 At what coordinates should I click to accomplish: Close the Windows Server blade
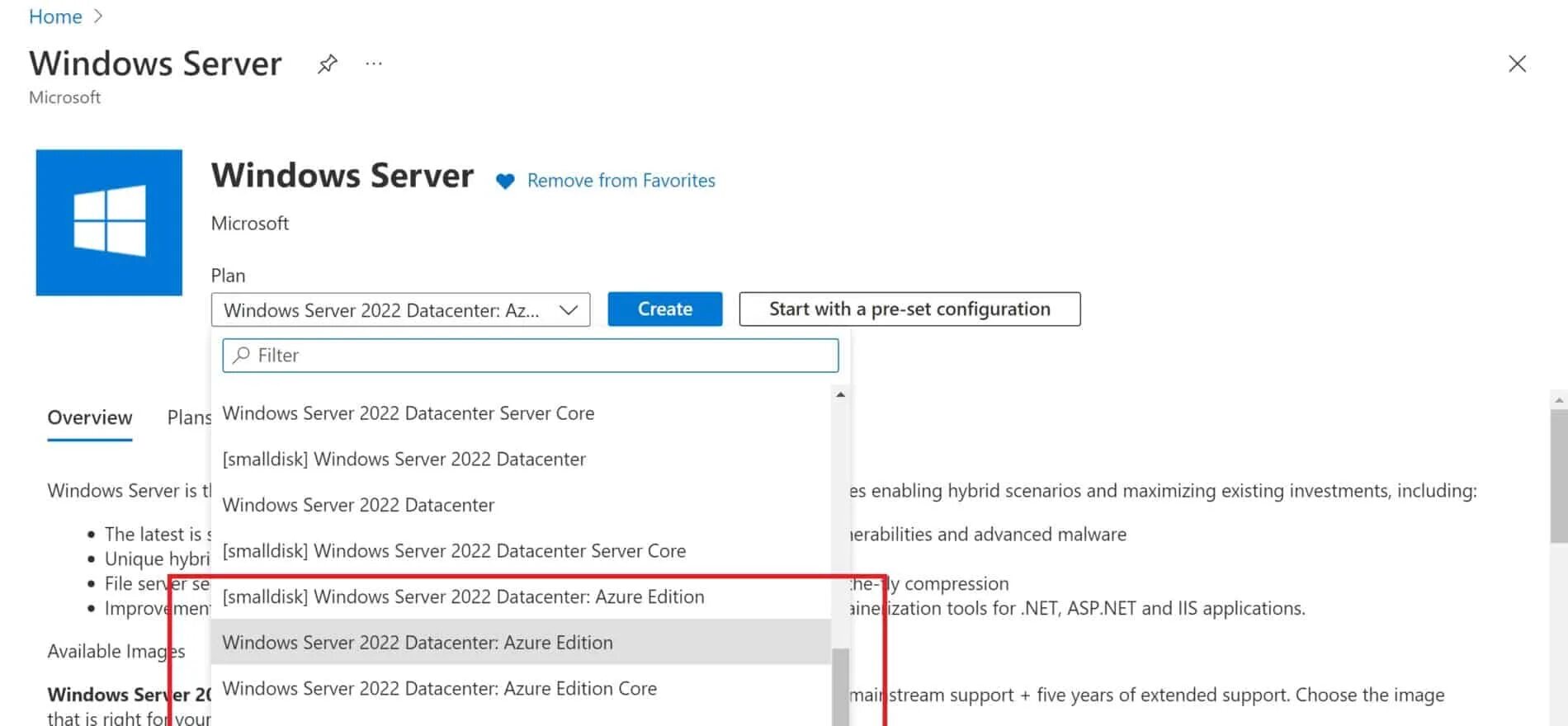(1517, 64)
